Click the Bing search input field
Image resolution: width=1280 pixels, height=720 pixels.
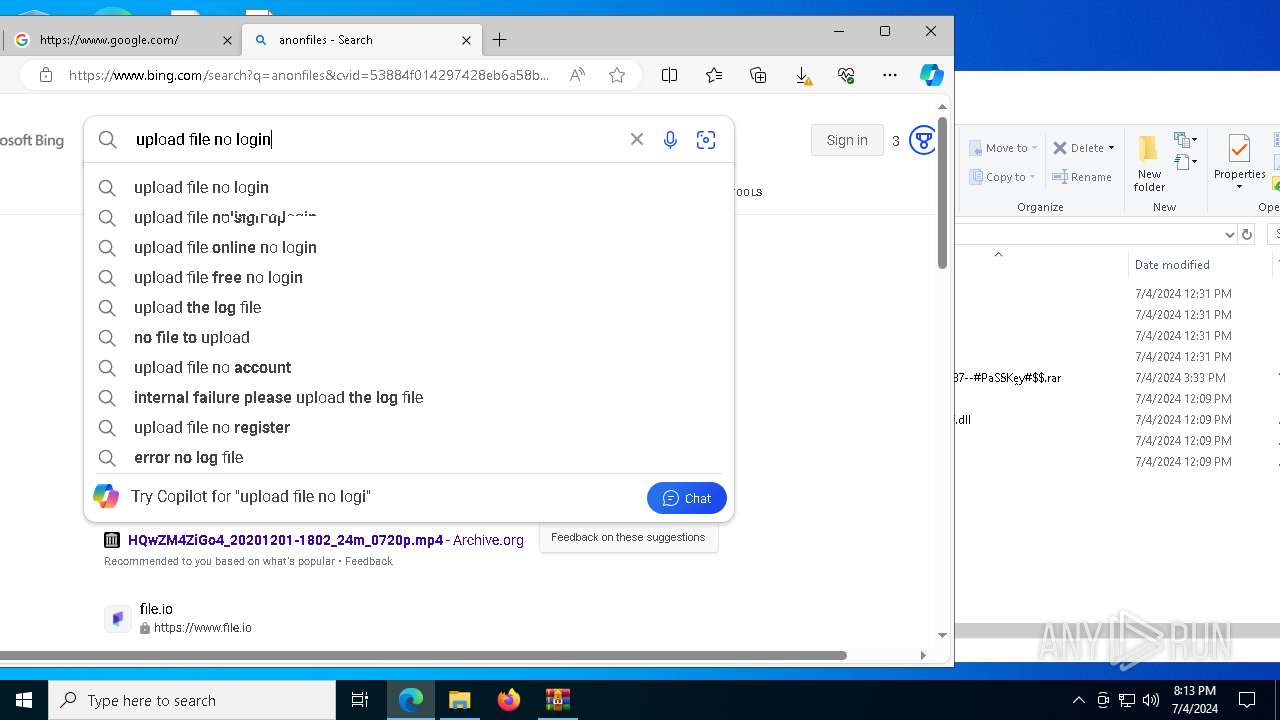[x=375, y=140]
